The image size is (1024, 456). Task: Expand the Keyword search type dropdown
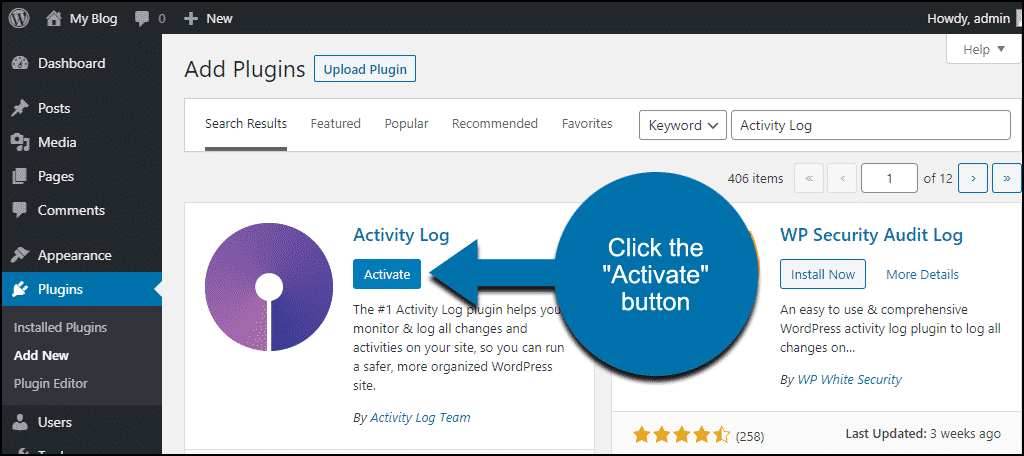click(x=682, y=125)
